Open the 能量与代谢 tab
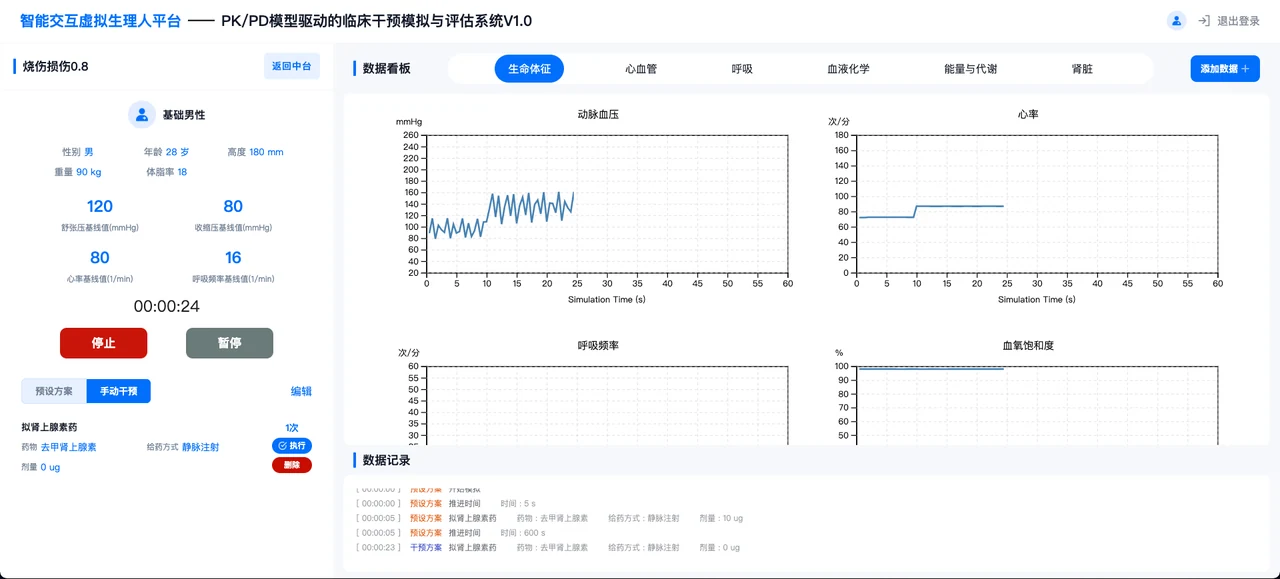Viewport: 1280px width, 579px height. tap(970, 69)
